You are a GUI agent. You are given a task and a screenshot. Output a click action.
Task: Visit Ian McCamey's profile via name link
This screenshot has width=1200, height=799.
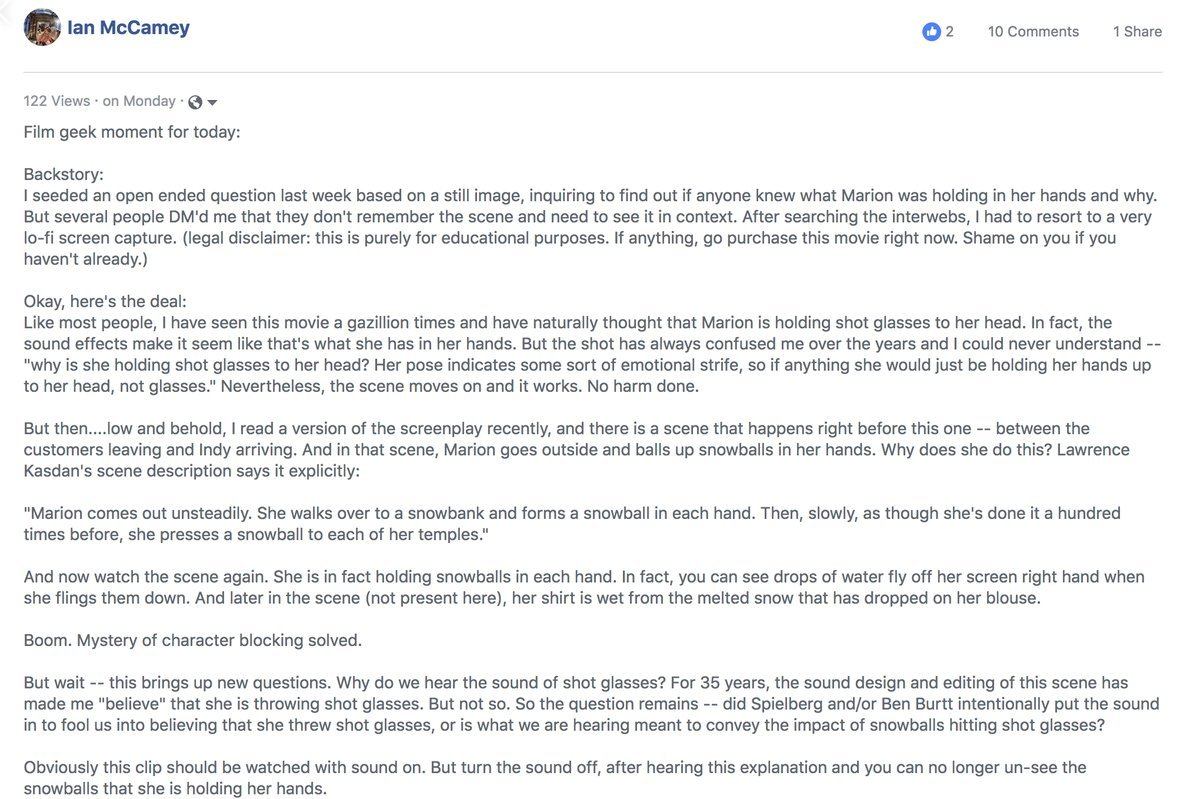128,27
